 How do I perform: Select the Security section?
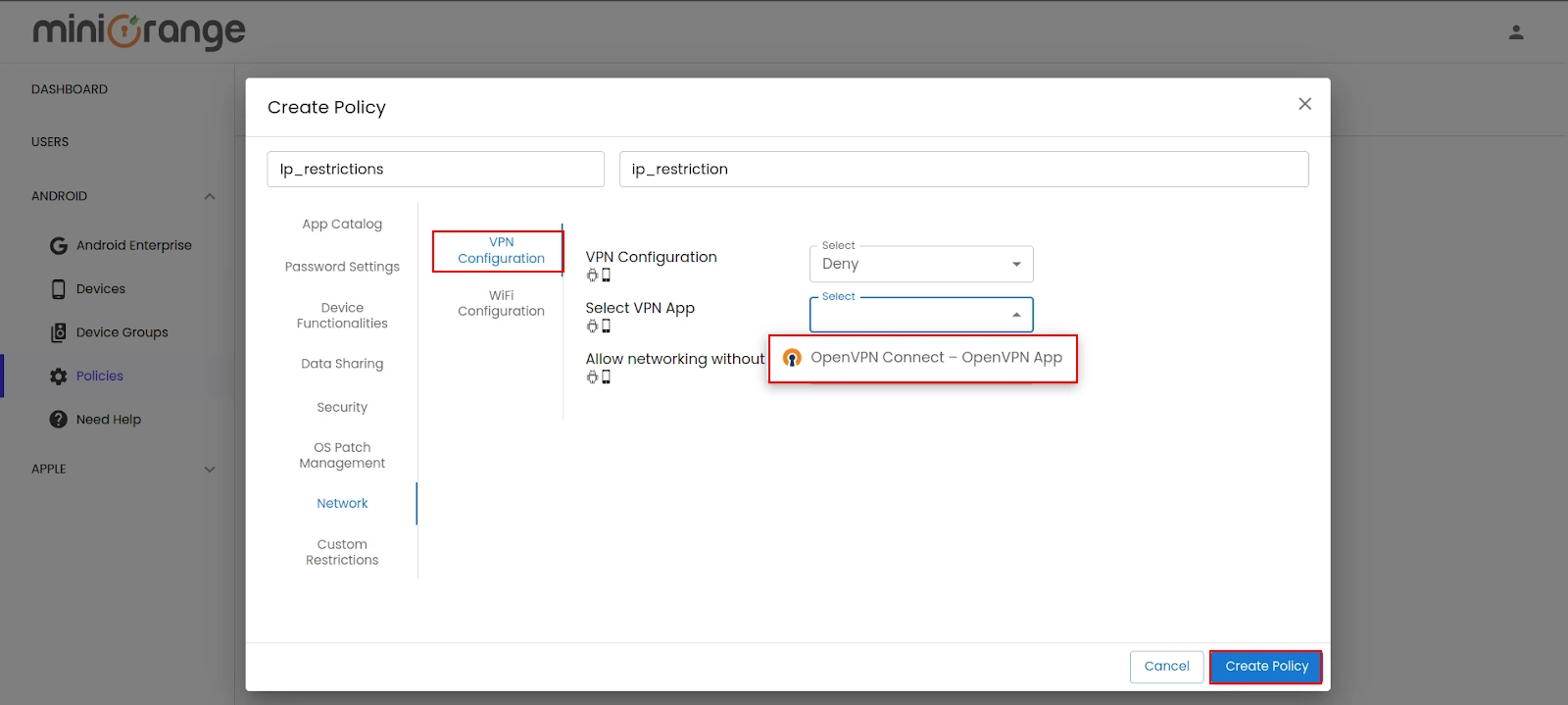point(342,408)
